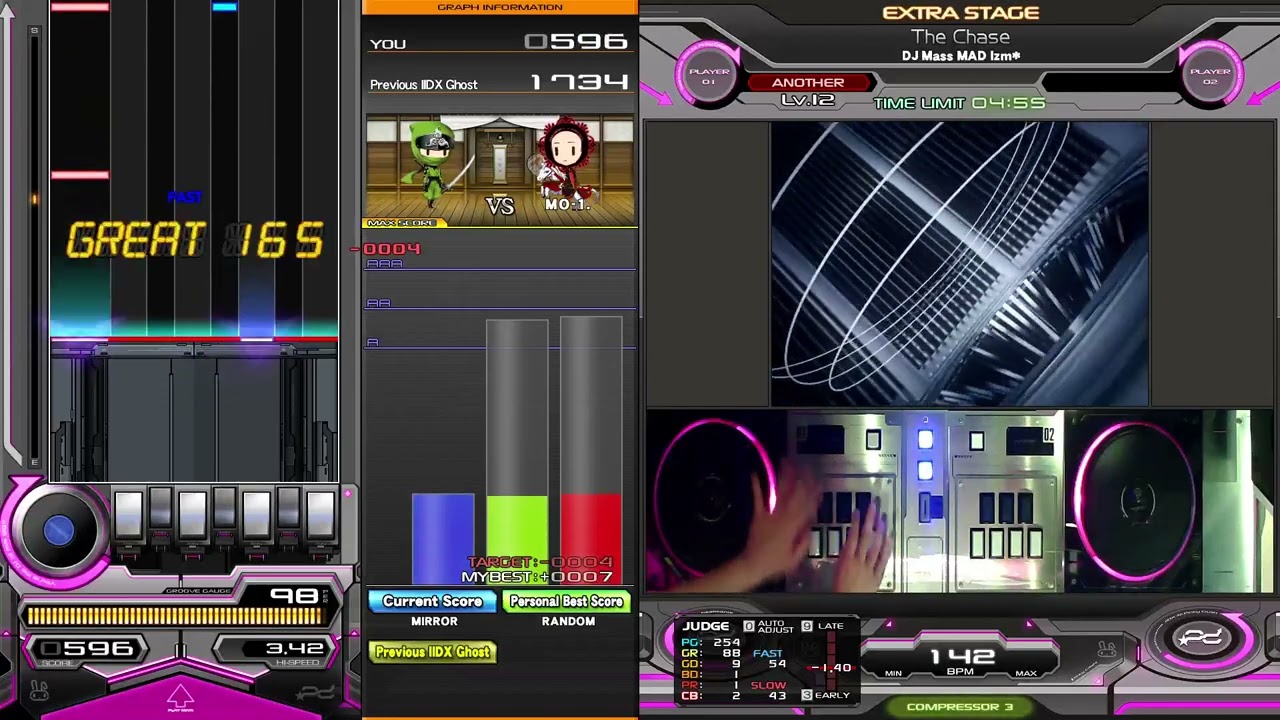The height and width of the screenshot is (720, 1280).
Task: Click the 142 BPM readout
Action: (x=961, y=656)
